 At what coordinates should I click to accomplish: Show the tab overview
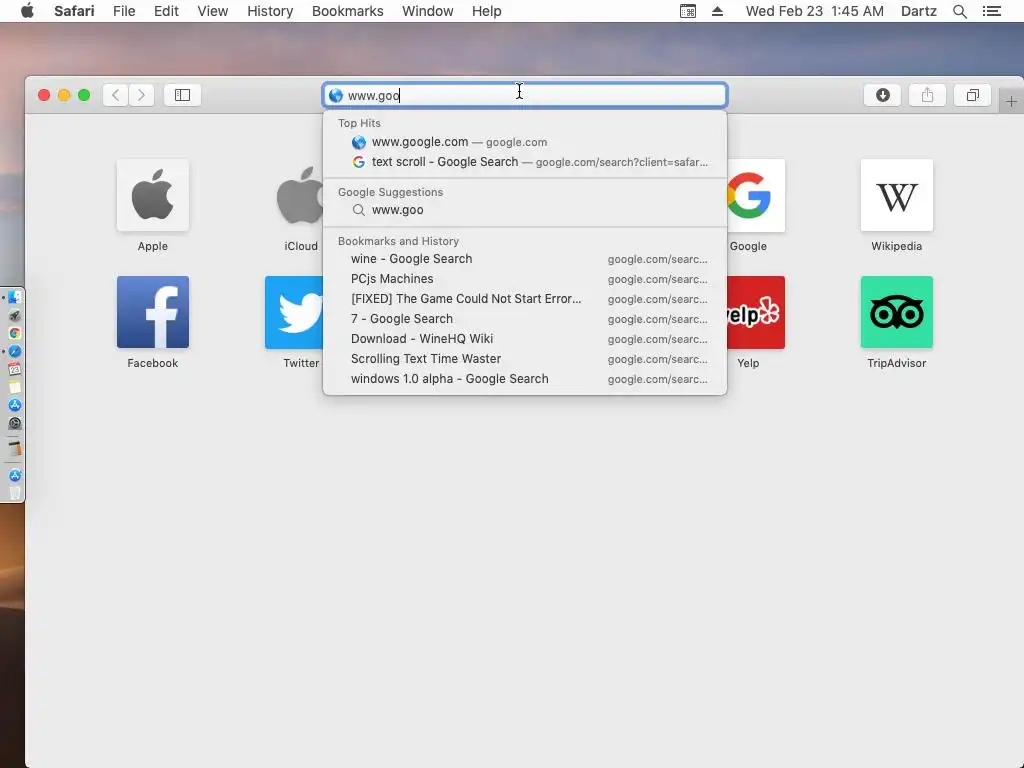972,95
